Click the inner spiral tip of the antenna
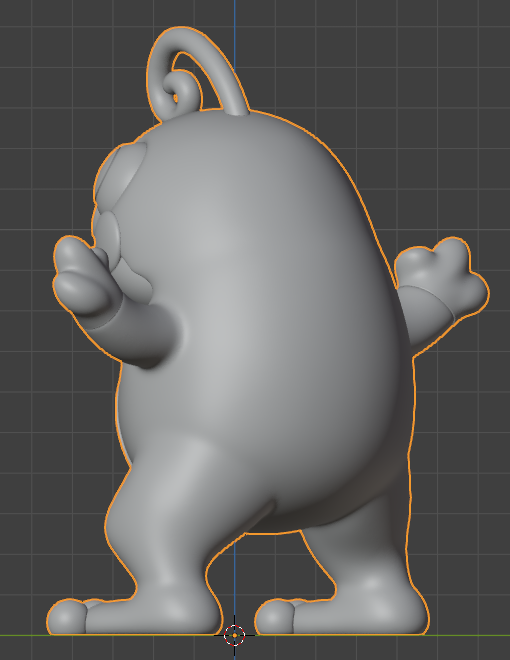The height and width of the screenshot is (660, 510). [175, 98]
